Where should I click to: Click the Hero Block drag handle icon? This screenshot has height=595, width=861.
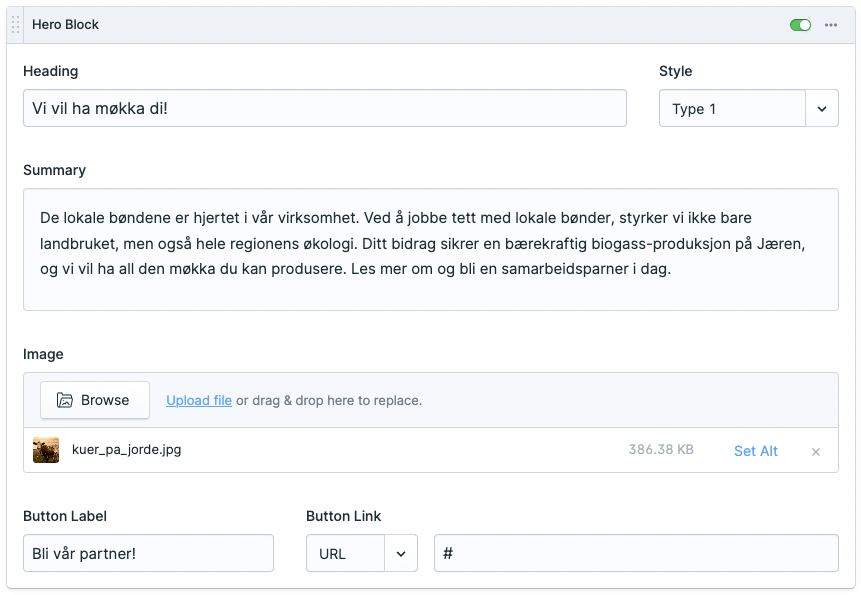point(15,25)
